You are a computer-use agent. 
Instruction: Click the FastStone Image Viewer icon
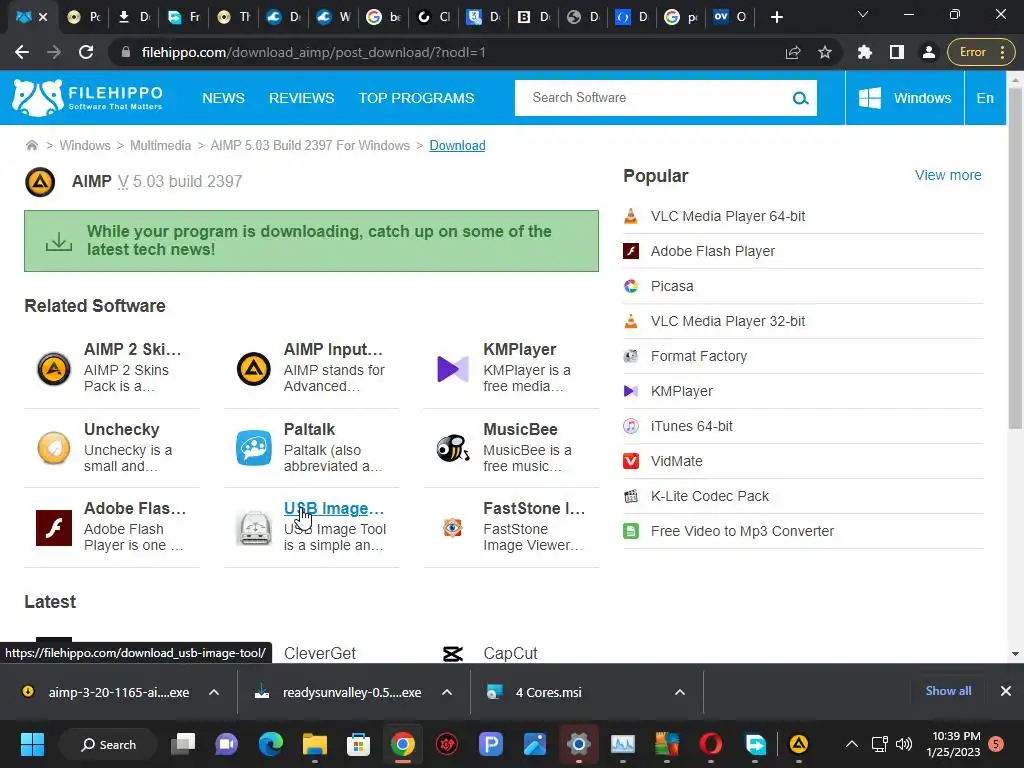[x=453, y=527]
